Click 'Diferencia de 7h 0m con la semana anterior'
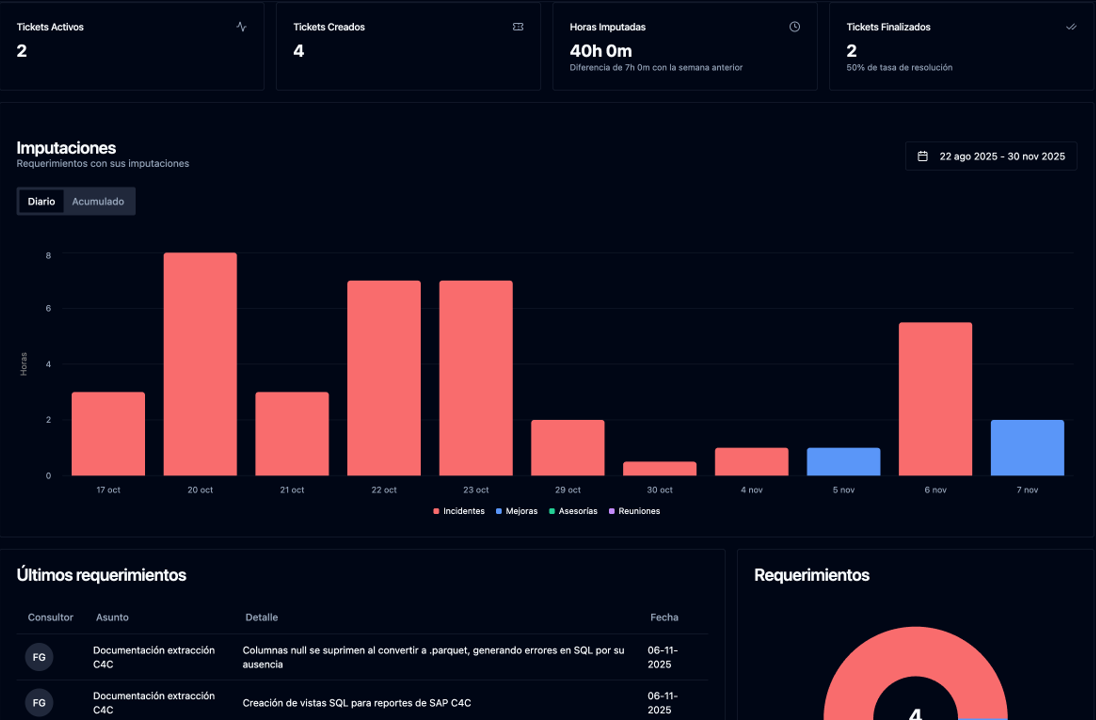1096x720 pixels. click(656, 68)
